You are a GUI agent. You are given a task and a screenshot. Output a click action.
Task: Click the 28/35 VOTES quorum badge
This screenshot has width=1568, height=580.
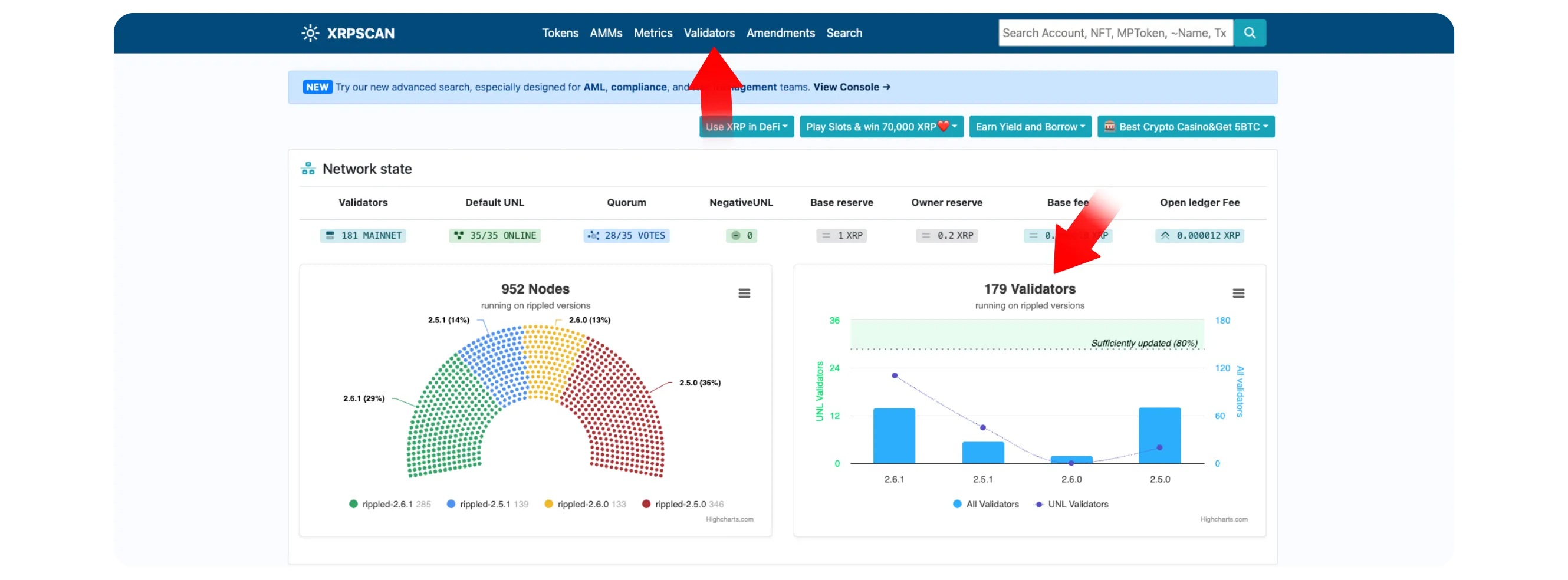pos(626,236)
